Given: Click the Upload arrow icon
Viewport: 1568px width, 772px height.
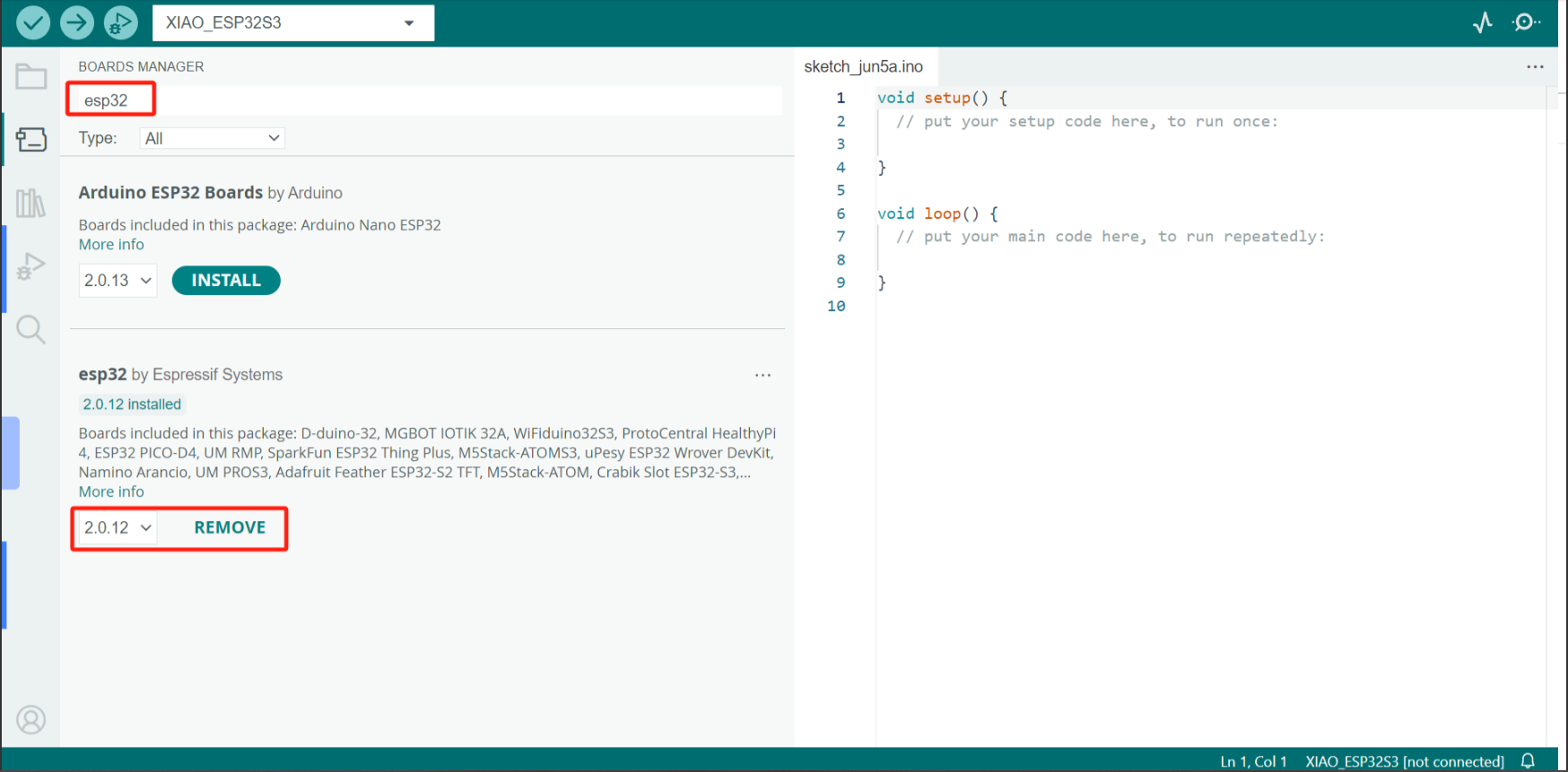Looking at the screenshot, I should [77, 22].
